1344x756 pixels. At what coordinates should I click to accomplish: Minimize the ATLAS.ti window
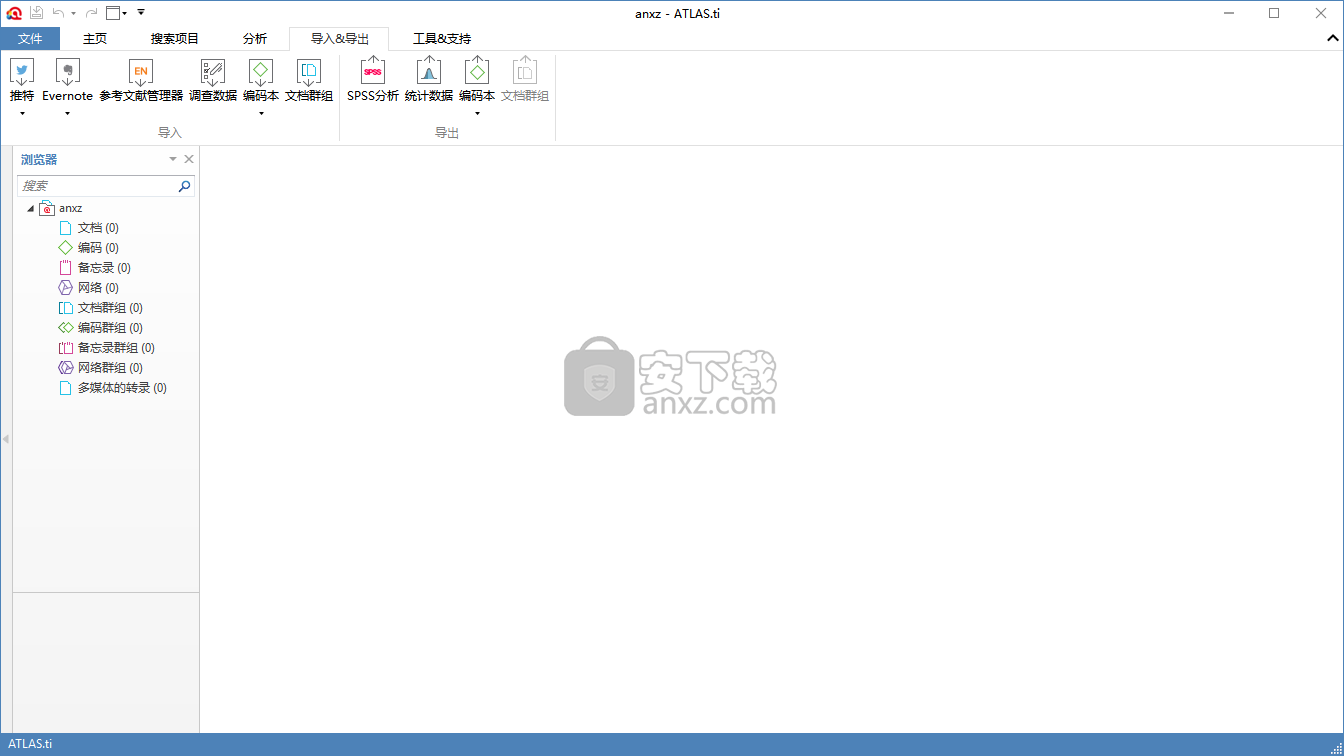pyautogui.click(x=1228, y=13)
